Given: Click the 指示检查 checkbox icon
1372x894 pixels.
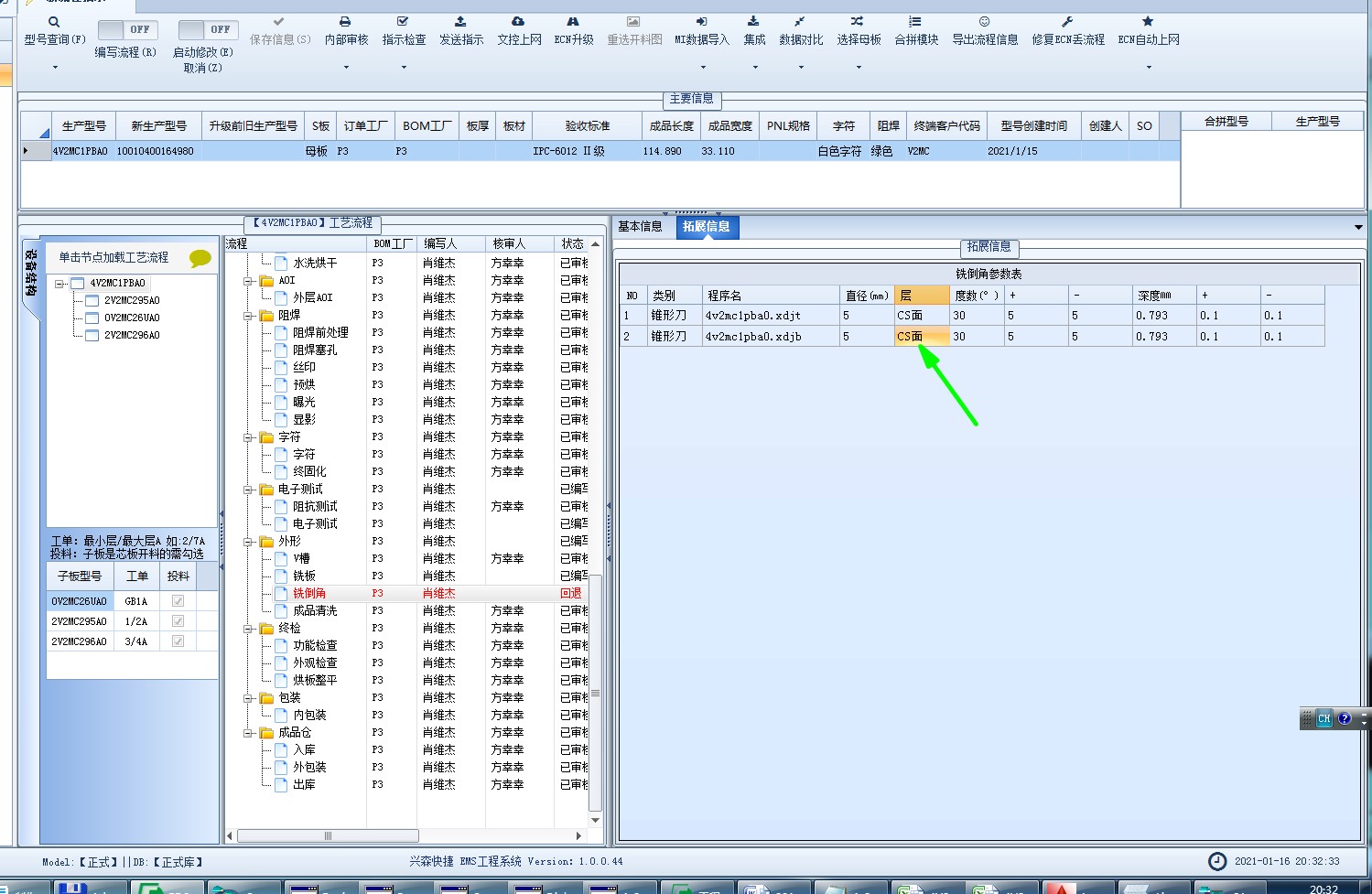Looking at the screenshot, I should point(403,21).
